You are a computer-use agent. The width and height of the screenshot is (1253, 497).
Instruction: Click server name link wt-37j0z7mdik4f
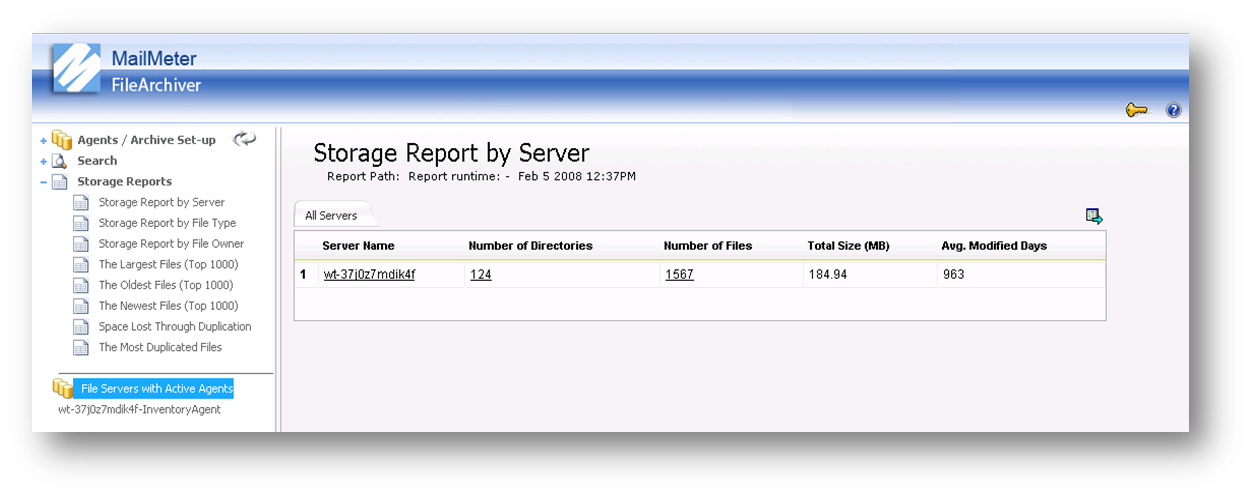click(369, 275)
